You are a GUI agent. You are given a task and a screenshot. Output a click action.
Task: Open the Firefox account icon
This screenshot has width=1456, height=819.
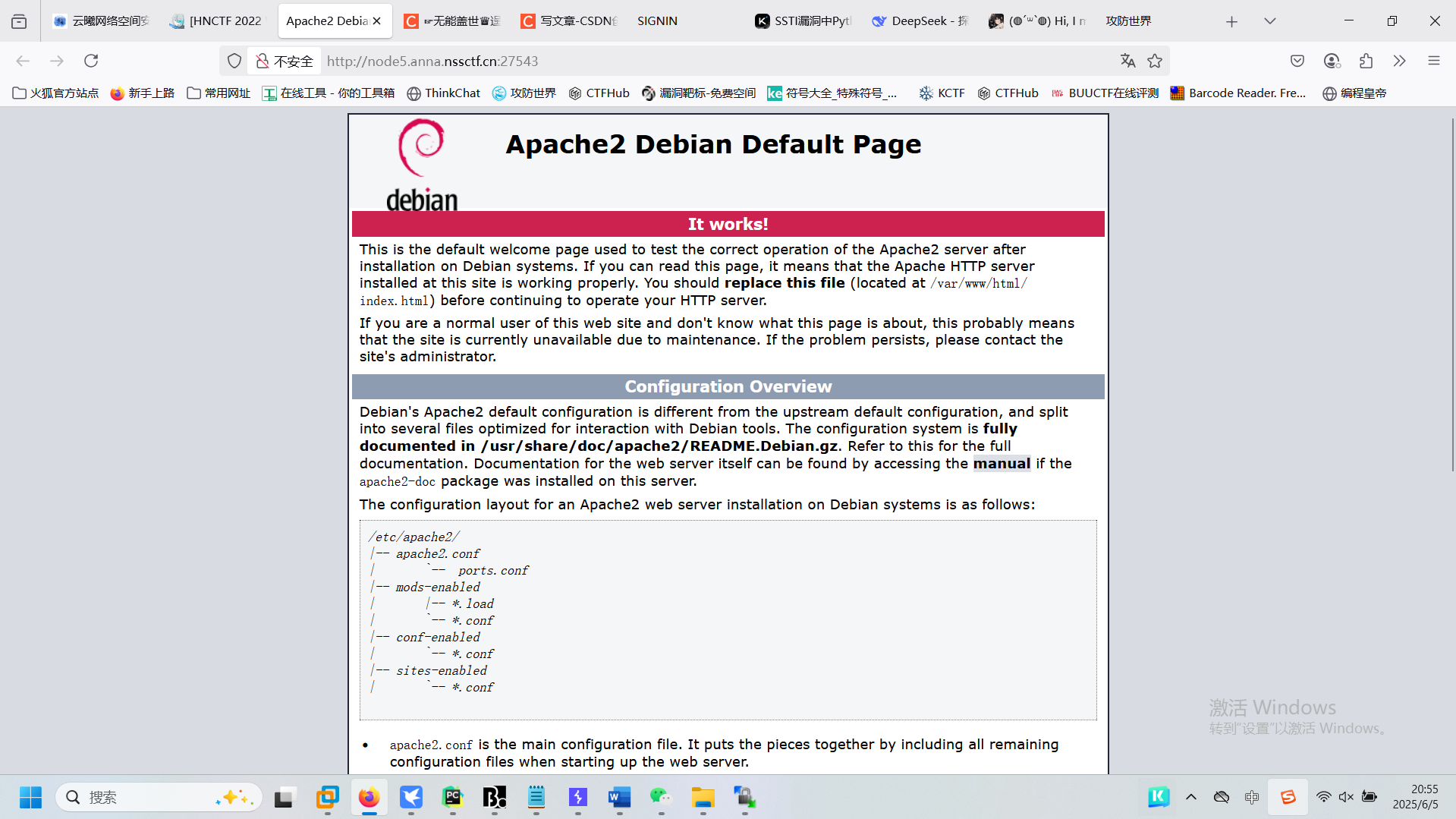pos(1332,61)
